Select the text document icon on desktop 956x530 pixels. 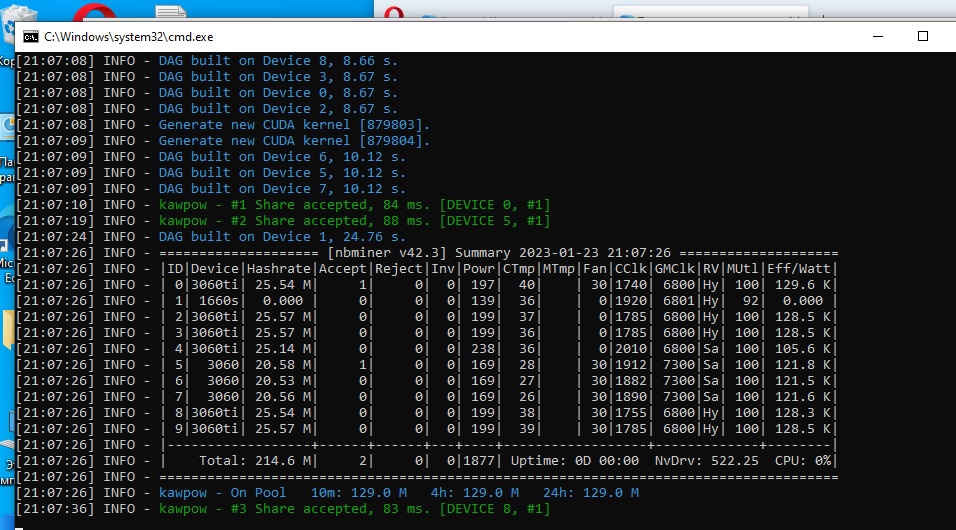tap(171, 14)
